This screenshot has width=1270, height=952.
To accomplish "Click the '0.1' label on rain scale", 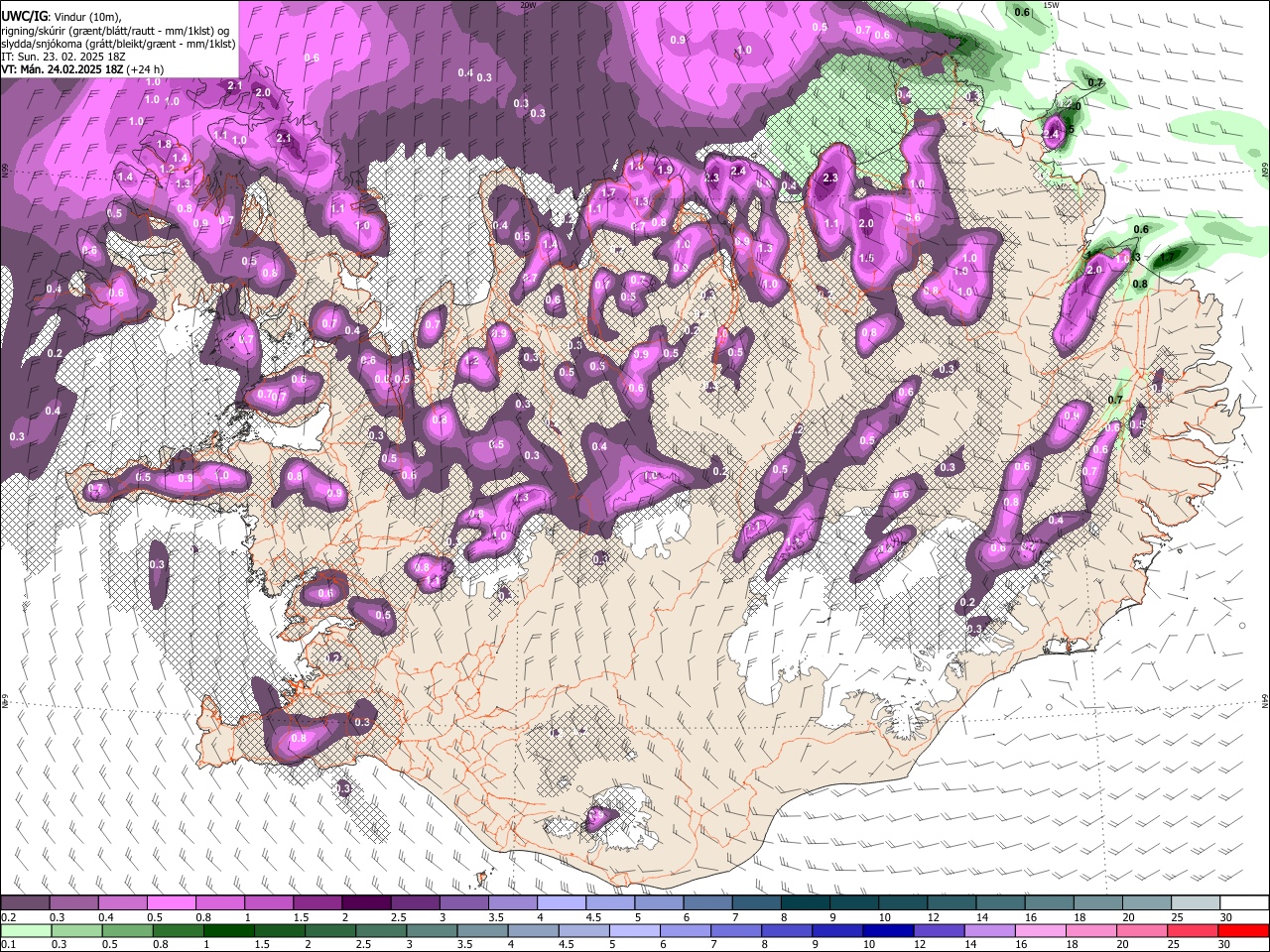I will [x=8, y=945].
